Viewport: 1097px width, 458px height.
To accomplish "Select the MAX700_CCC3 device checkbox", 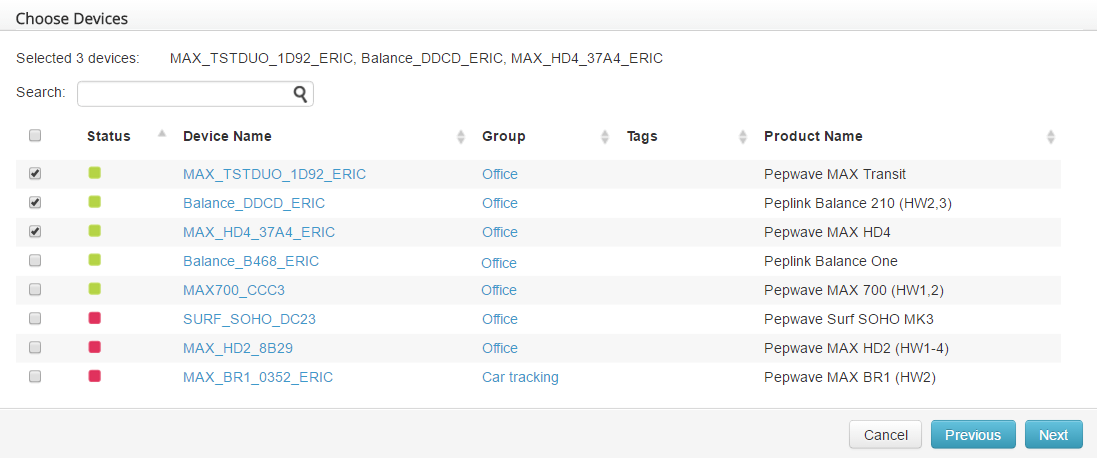I will point(35,290).
